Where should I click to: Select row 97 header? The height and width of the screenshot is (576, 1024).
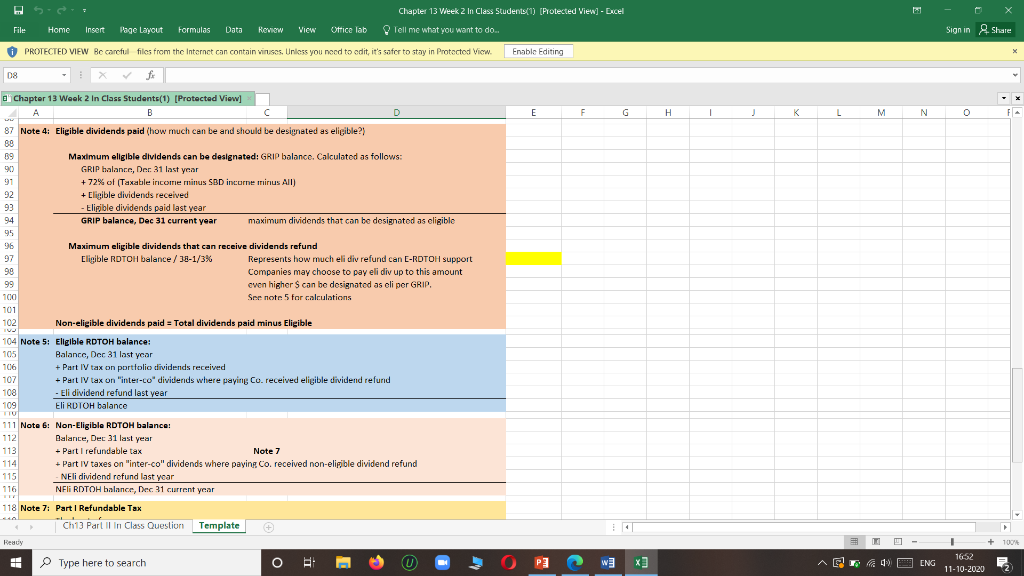(x=9, y=259)
